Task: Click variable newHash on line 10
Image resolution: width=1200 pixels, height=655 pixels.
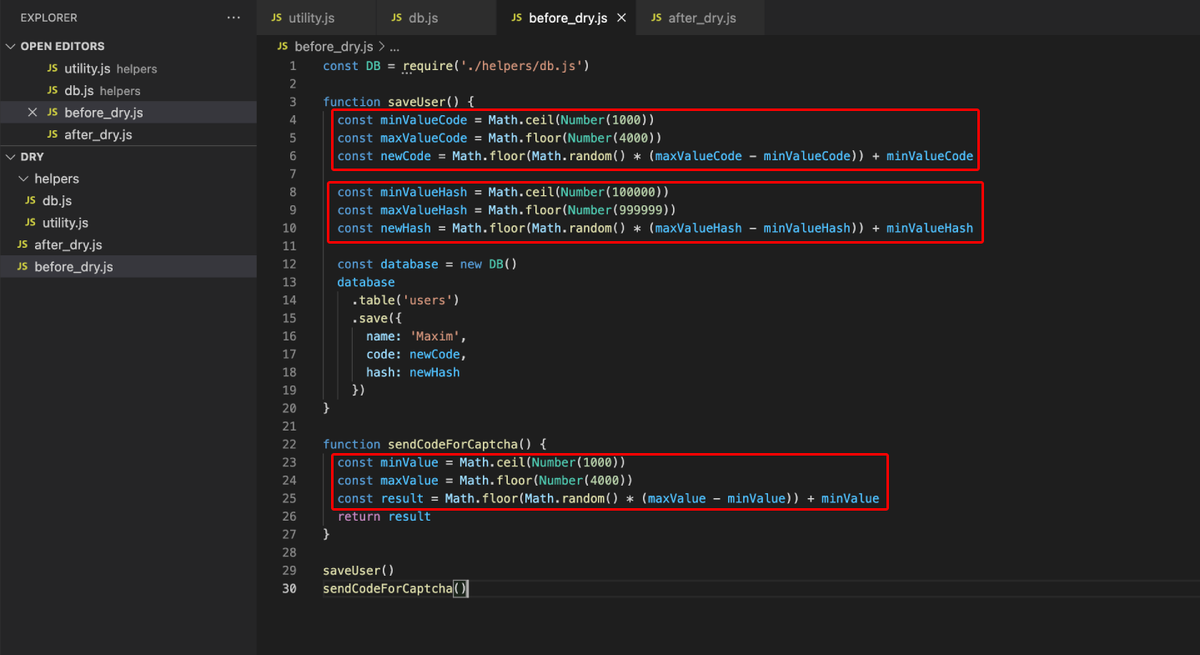Action: coord(405,228)
